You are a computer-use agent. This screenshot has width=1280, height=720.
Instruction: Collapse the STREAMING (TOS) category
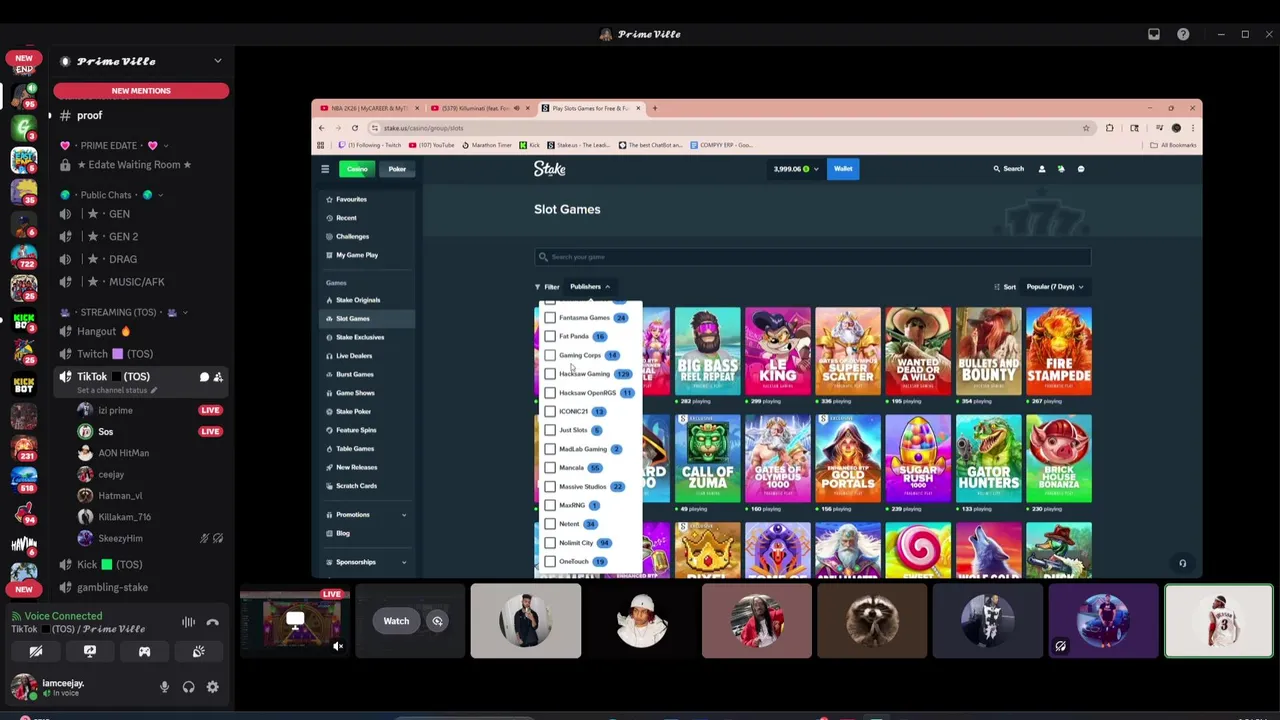124,312
